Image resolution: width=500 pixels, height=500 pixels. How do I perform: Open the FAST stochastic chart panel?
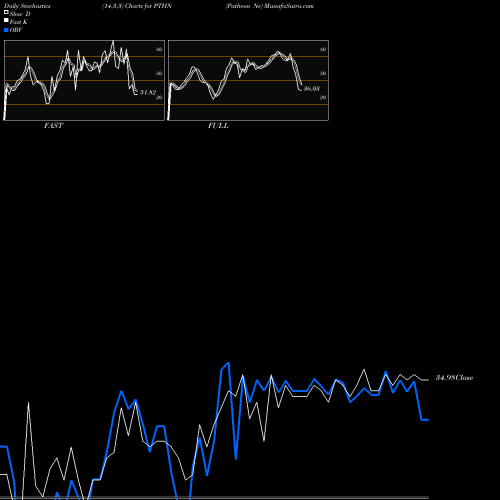(x=84, y=80)
